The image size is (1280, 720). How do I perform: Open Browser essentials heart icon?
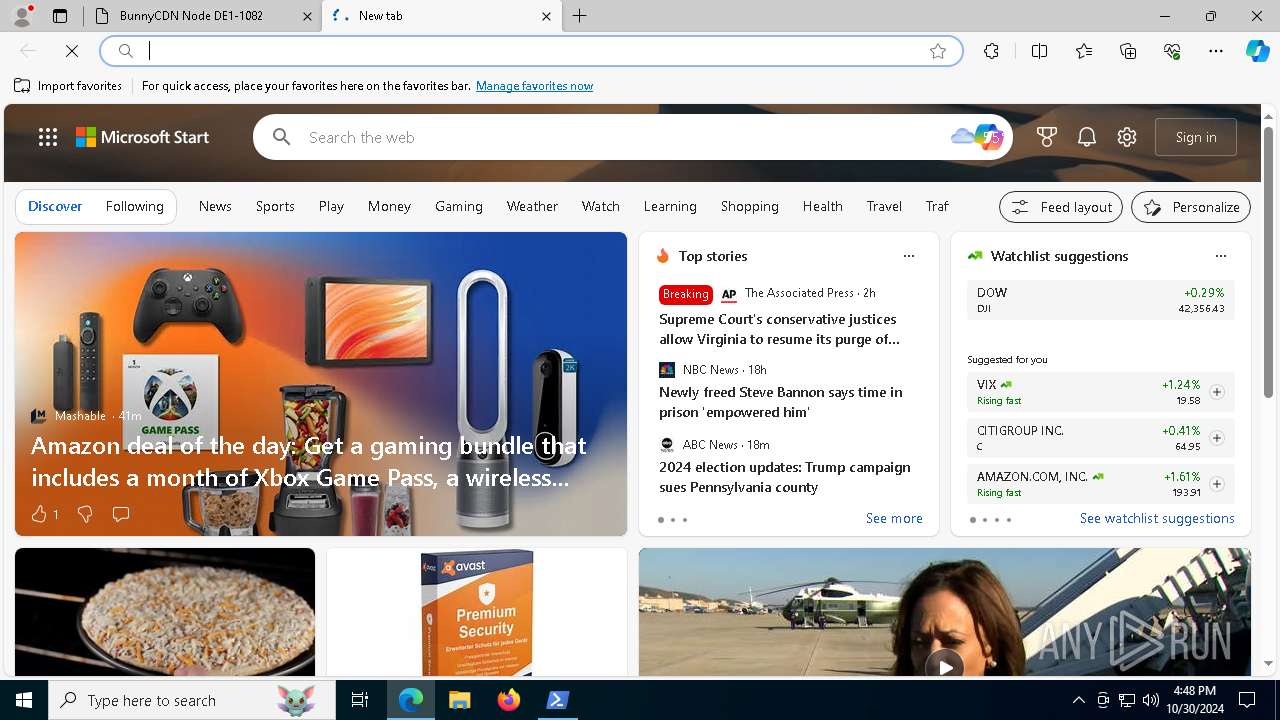point(1172,51)
